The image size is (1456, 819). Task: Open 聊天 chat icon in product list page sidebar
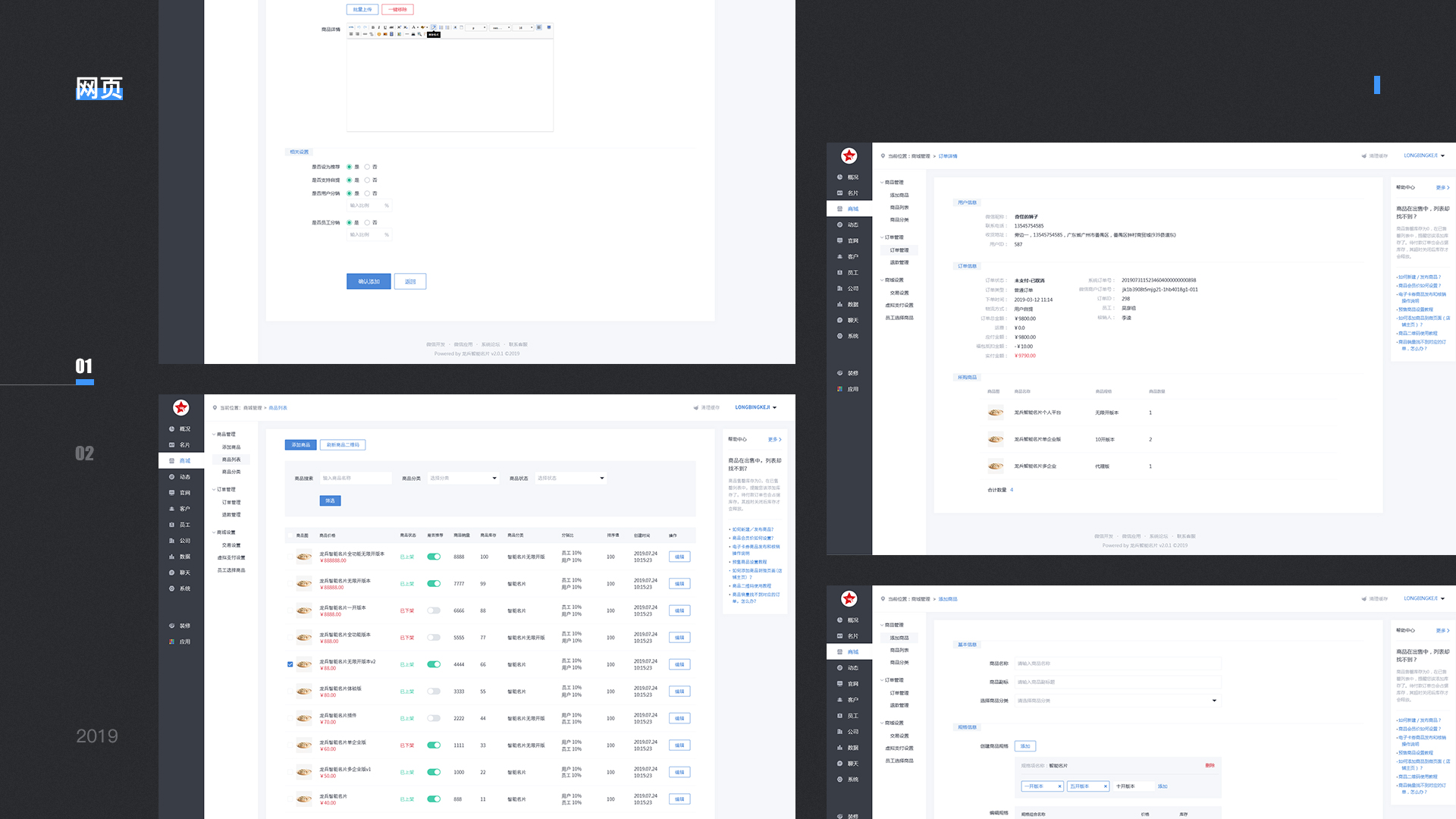(x=172, y=573)
